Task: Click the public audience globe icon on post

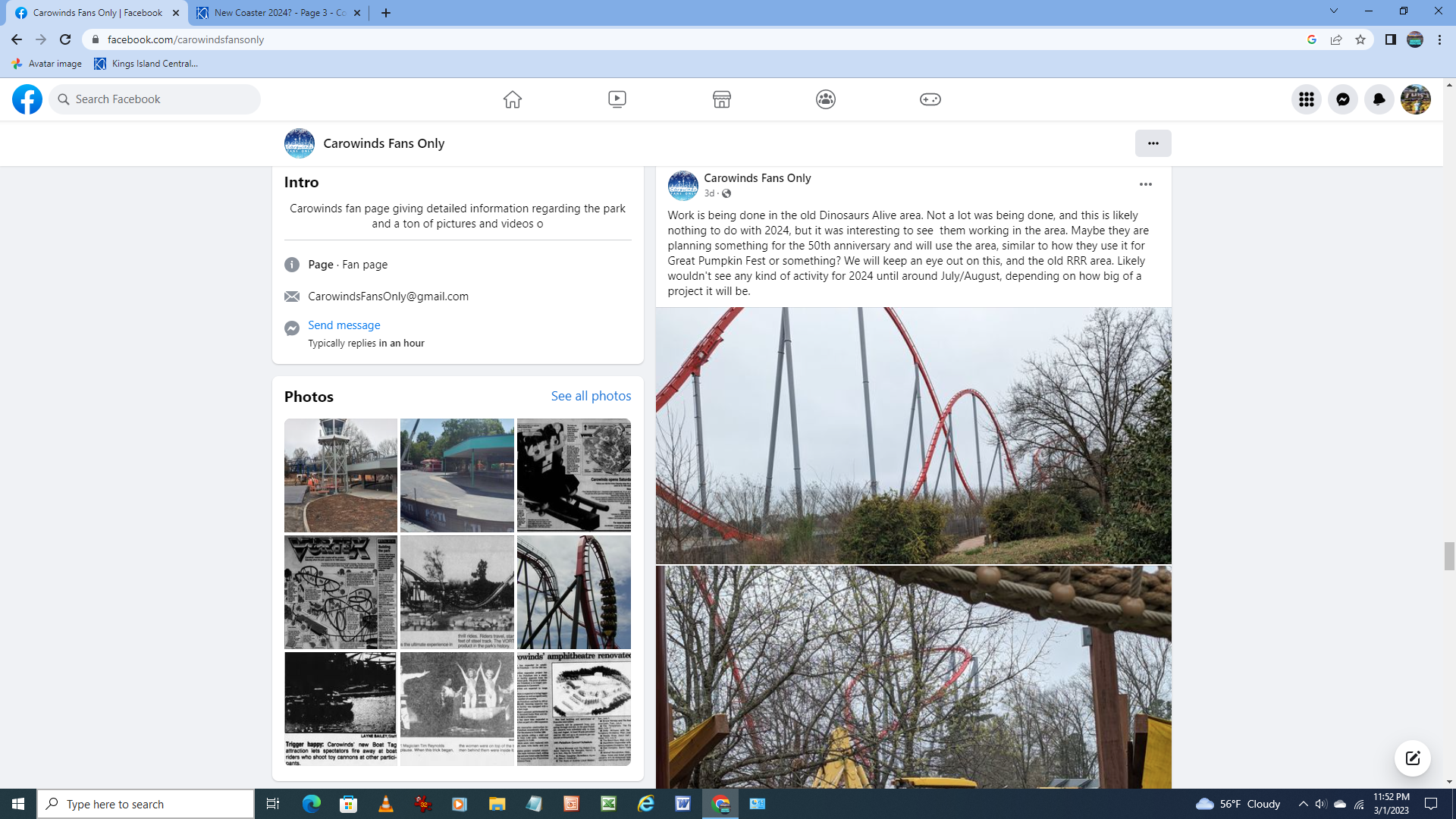Action: click(726, 193)
